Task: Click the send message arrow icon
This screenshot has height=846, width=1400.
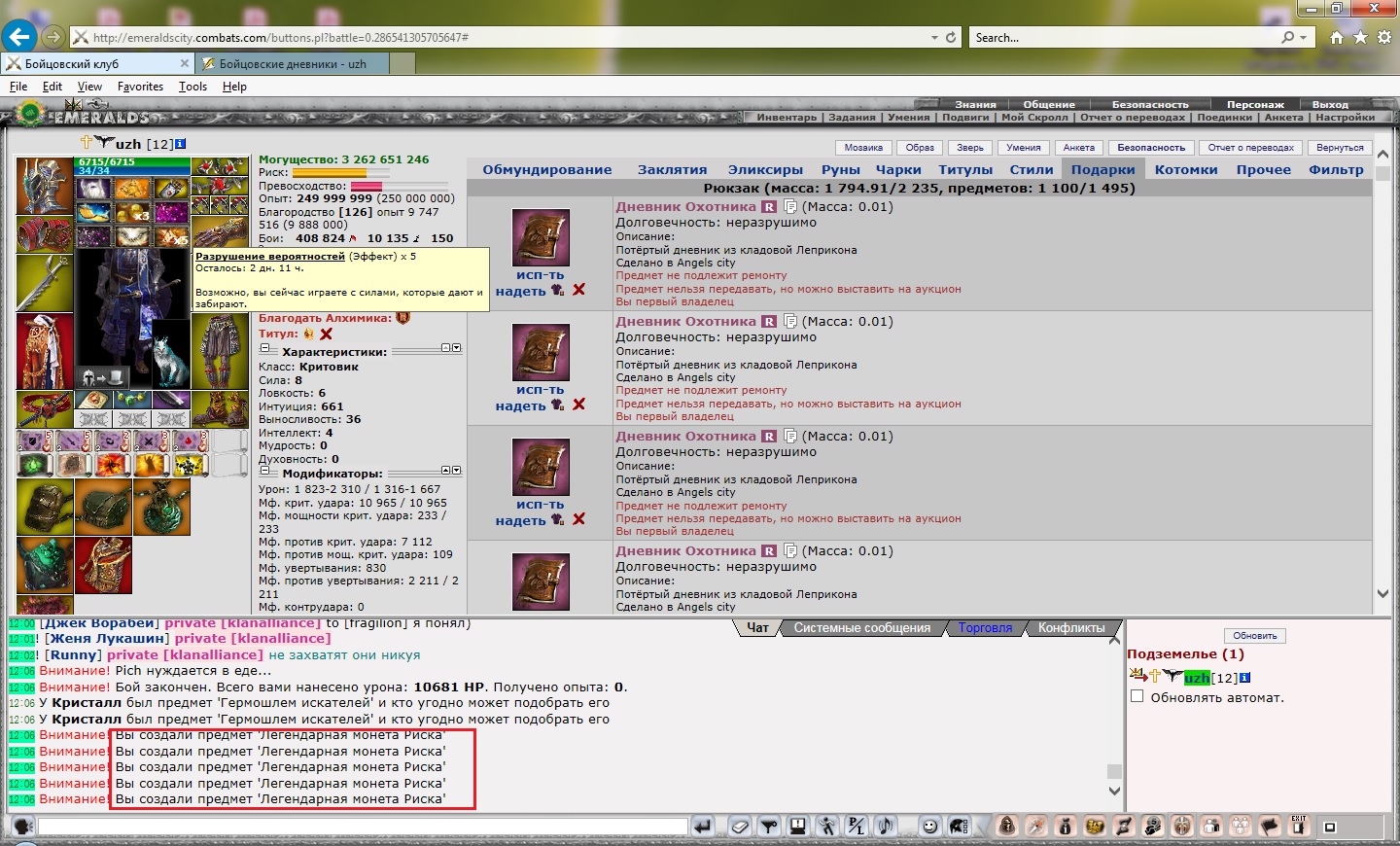Action: pos(702,827)
